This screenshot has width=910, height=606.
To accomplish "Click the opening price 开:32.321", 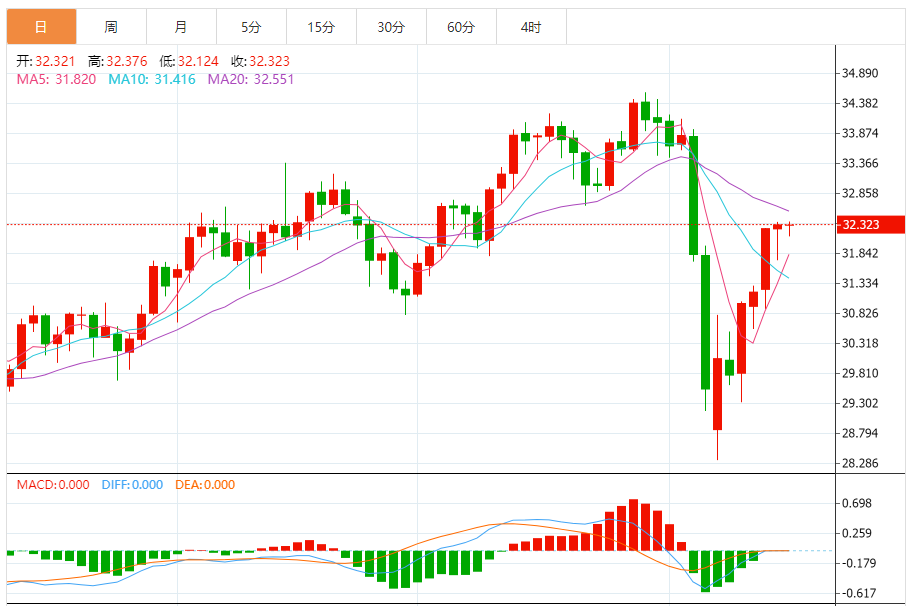I will click(x=46, y=61).
